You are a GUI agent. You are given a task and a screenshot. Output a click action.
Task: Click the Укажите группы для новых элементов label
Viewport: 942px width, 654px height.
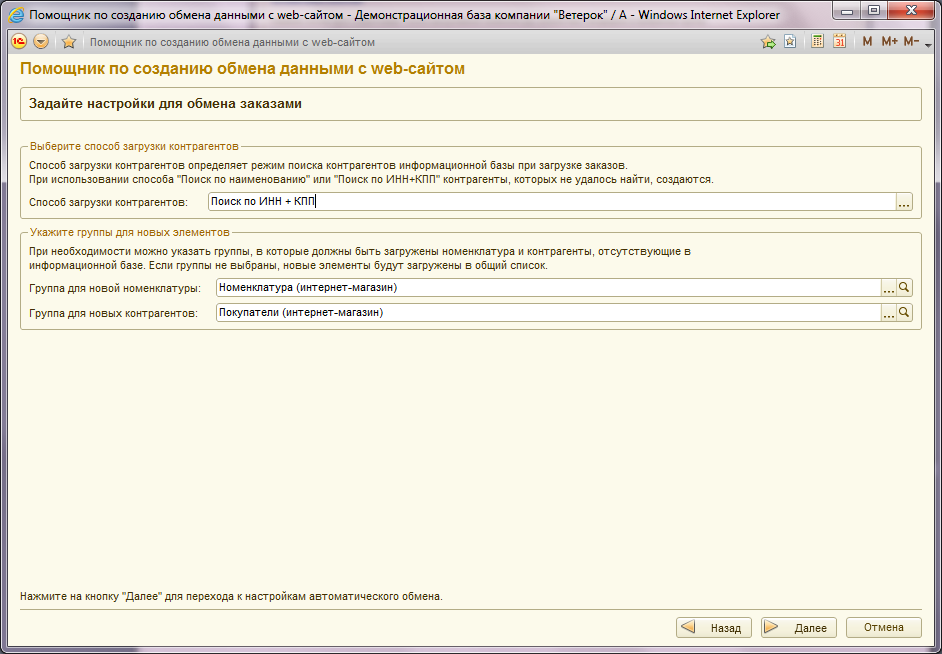click(x=130, y=232)
